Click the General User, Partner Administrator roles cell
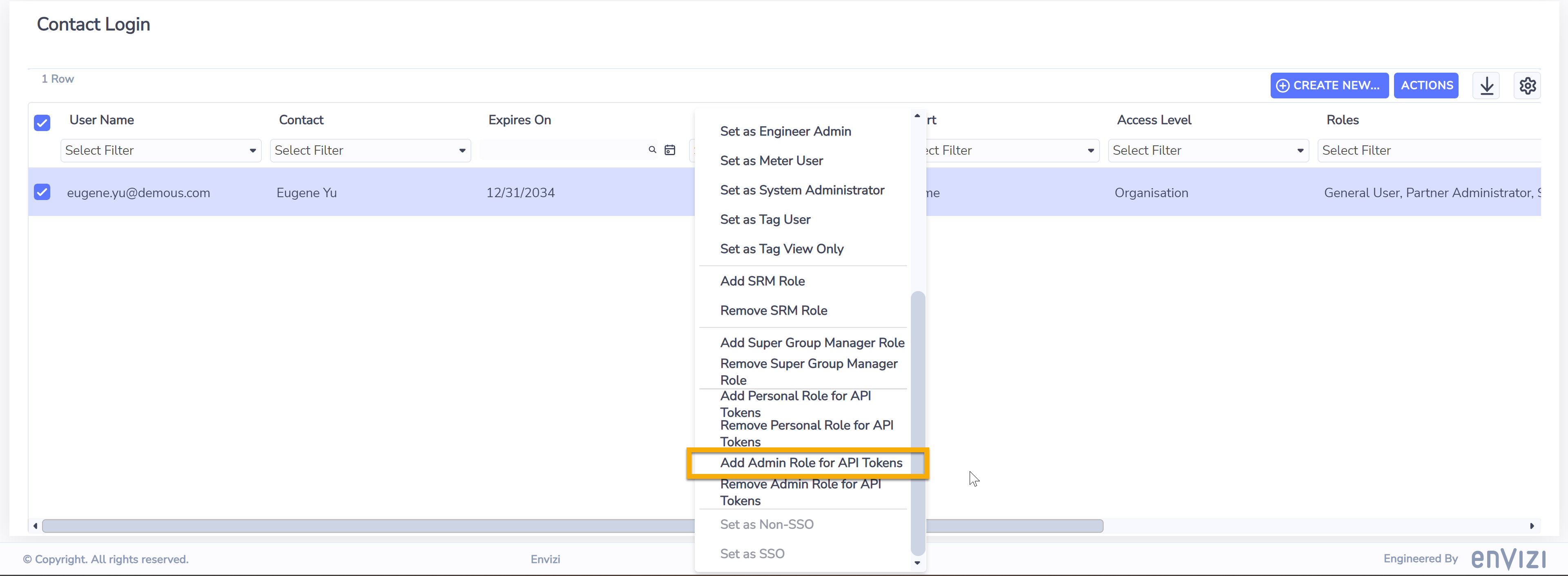The width and height of the screenshot is (1568, 576). click(1432, 193)
